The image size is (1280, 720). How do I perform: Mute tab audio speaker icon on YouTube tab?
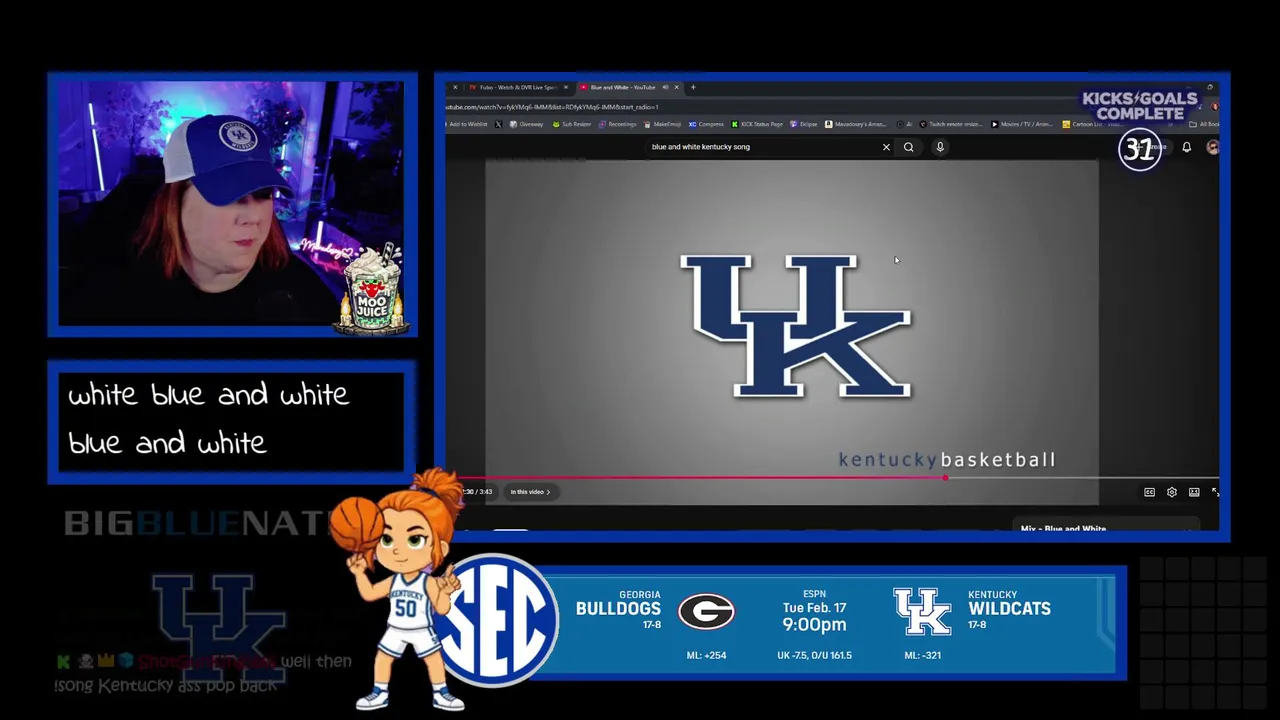click(665, 87)
